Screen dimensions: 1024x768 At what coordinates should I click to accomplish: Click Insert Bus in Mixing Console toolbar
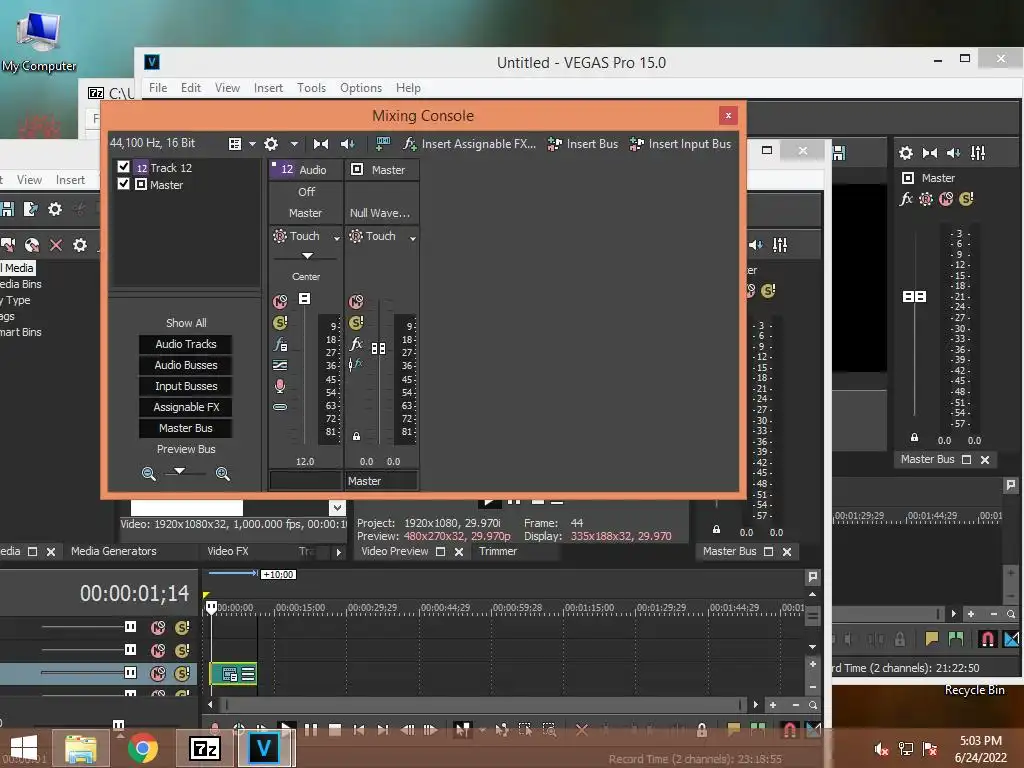click(x=583, y=144)
